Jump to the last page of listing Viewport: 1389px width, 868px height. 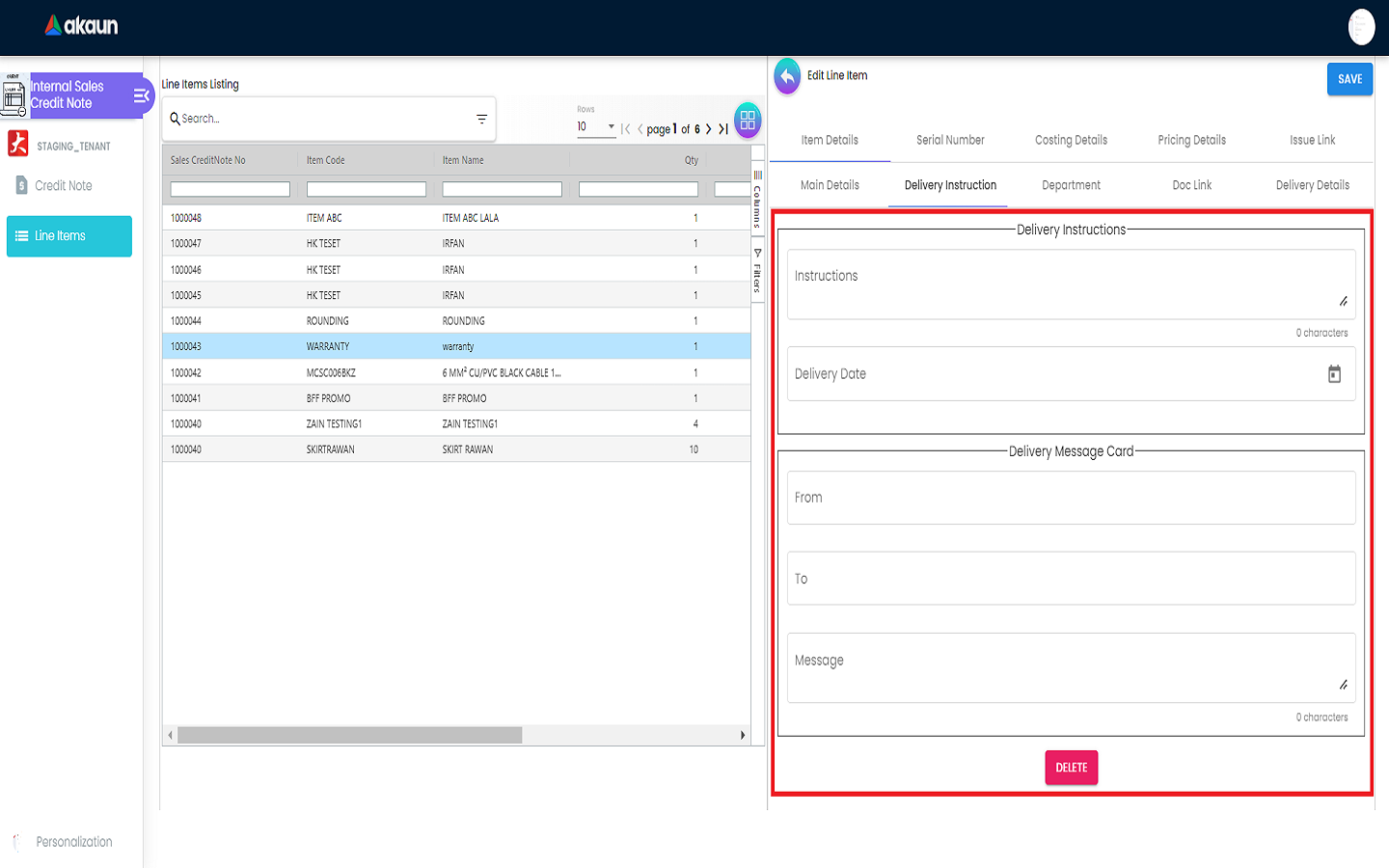click(x=723, y=129)
